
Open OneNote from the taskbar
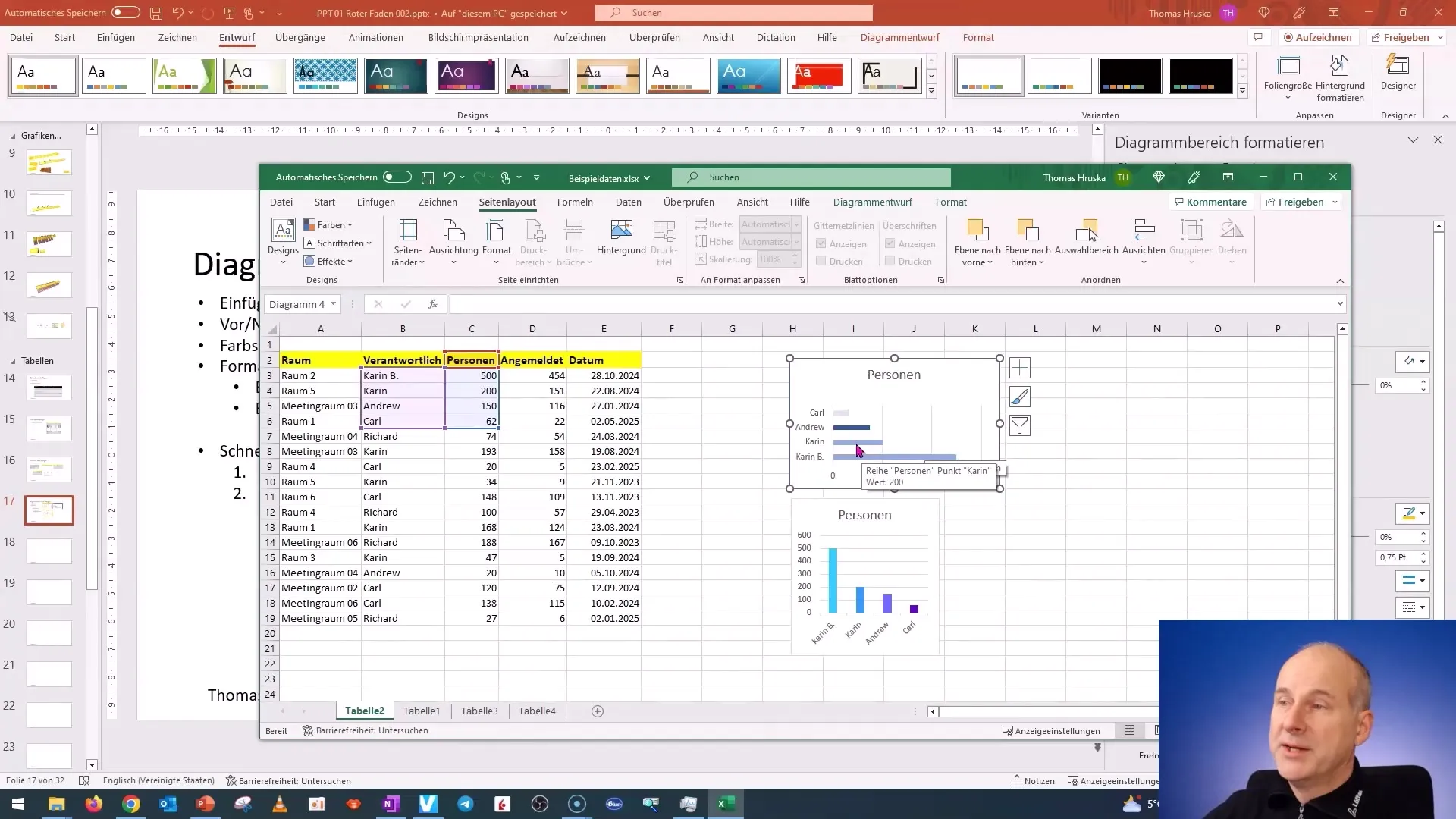391,804
